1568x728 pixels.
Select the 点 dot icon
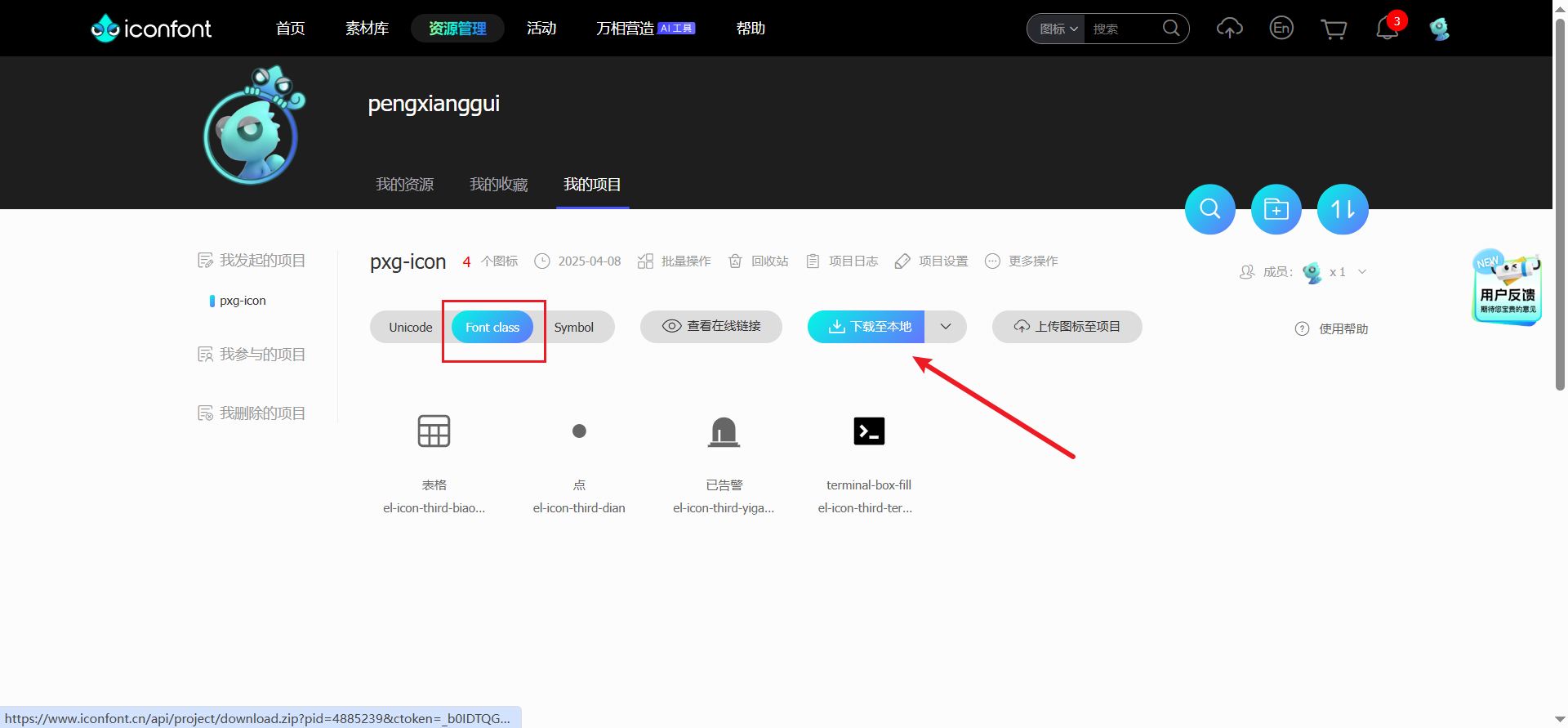pyautogui.click(x=579, y=431)
